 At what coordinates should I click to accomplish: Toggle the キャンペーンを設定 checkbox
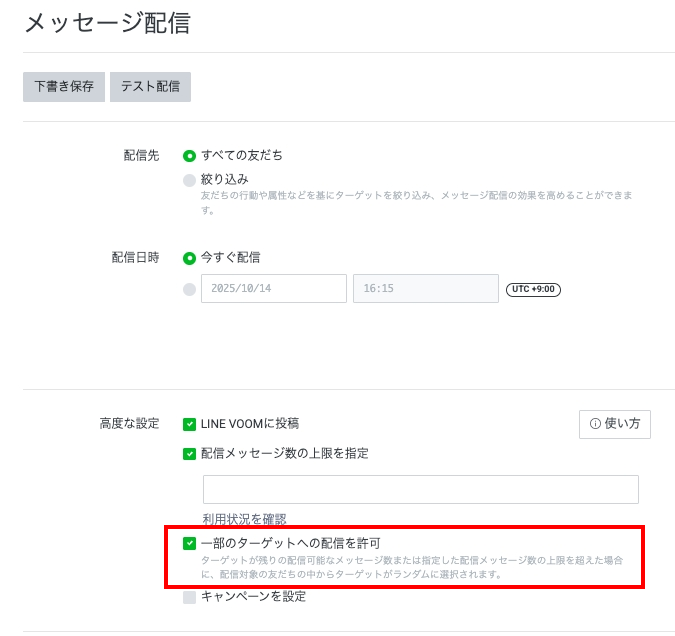(189, 597)
